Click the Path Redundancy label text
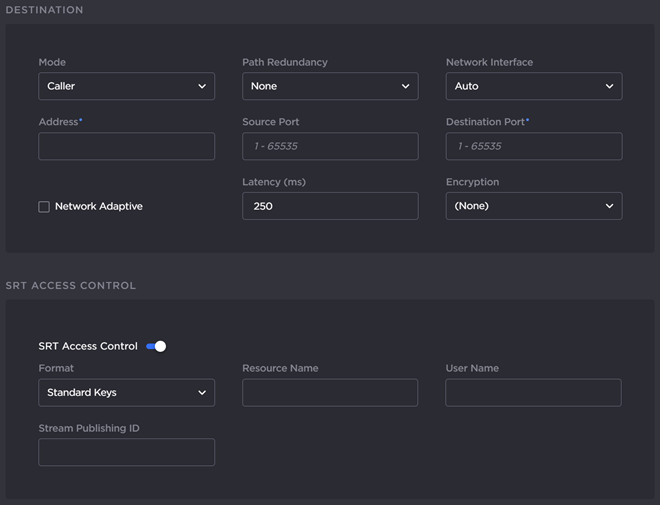Screen dimensions: 660x505 (x=284, y=62)
